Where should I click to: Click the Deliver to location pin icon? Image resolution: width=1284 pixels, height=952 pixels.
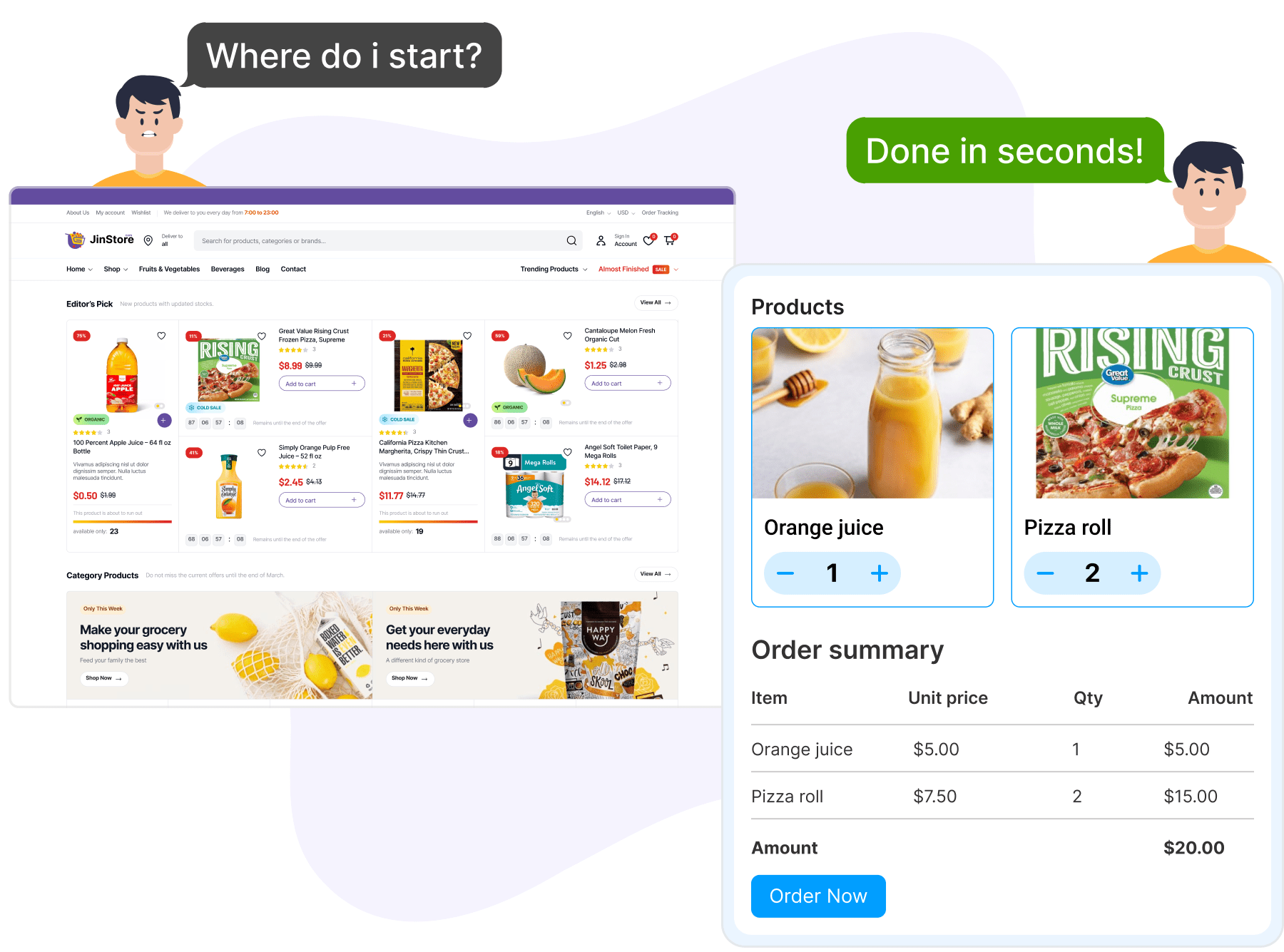(x=148, y=241)
